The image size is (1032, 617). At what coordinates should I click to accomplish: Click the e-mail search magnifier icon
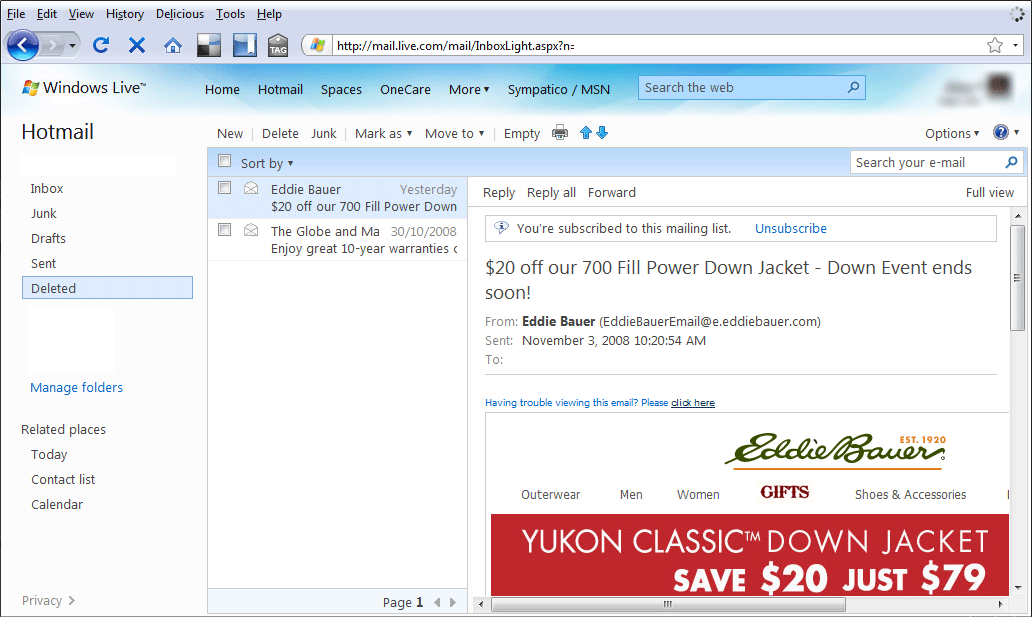coord(1012,162)
